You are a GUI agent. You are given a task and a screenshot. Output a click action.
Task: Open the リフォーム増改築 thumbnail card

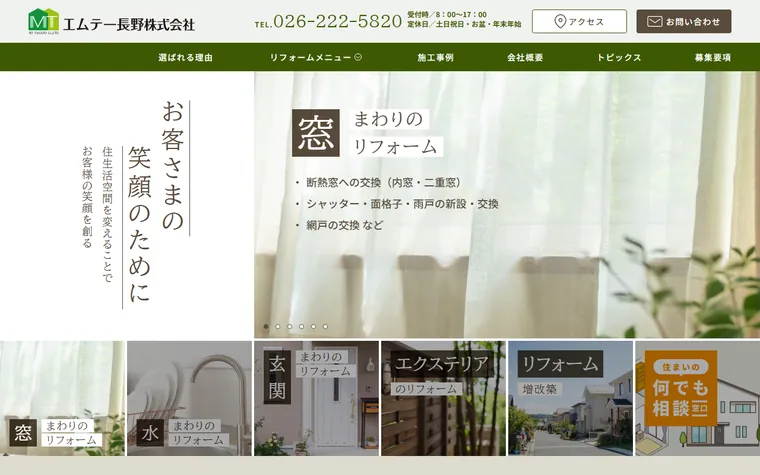tap(570, 398)
